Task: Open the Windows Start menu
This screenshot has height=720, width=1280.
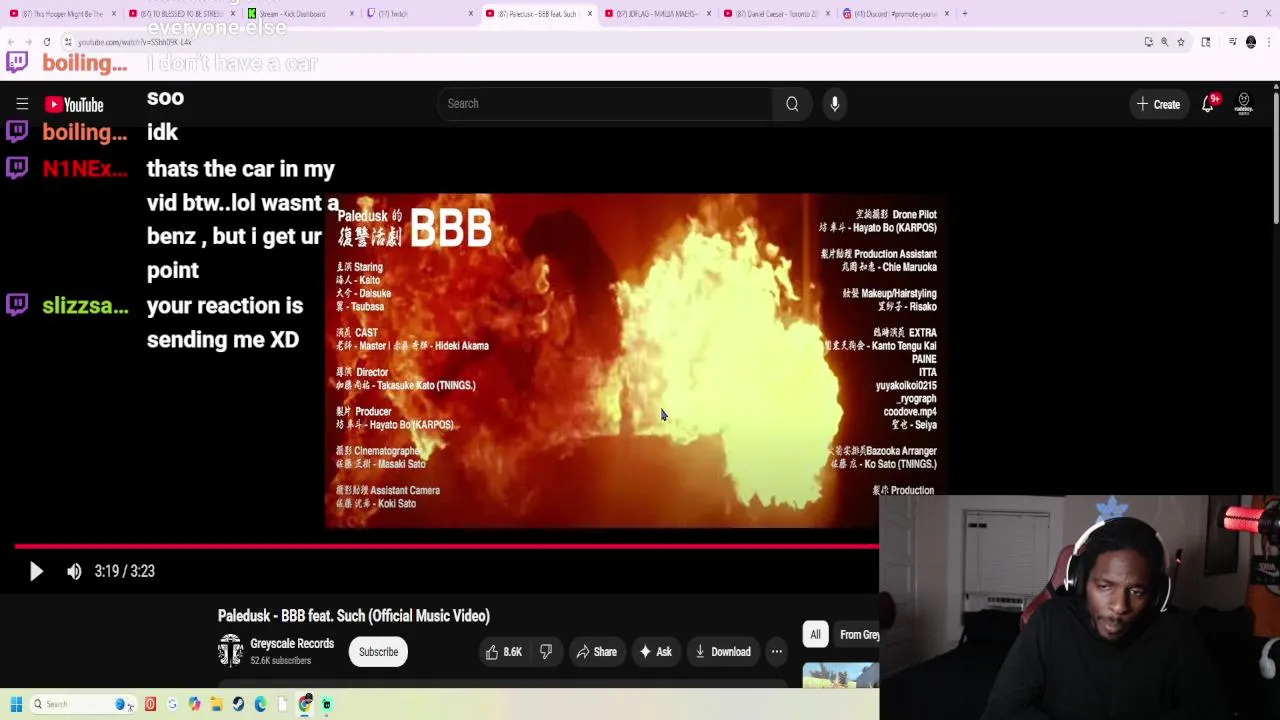Action: tap(16, 704)
